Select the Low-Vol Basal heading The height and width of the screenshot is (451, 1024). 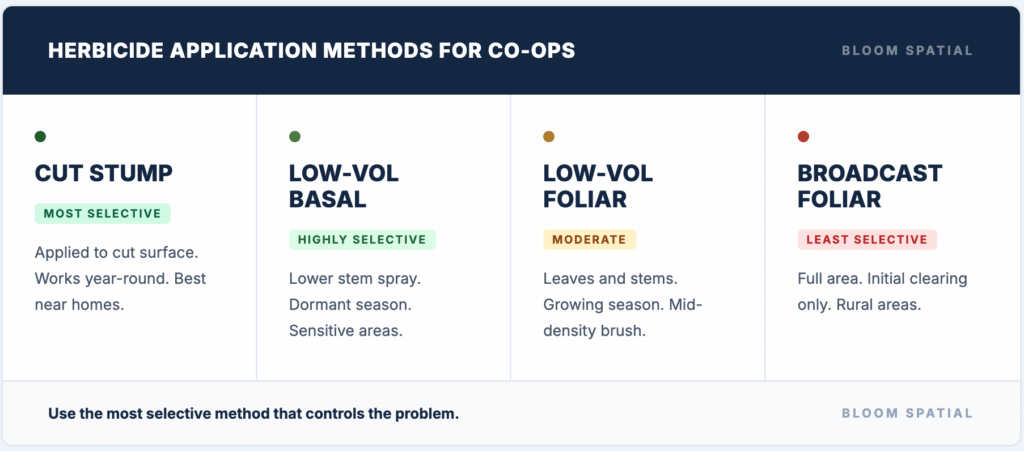(x=344, y=186)
